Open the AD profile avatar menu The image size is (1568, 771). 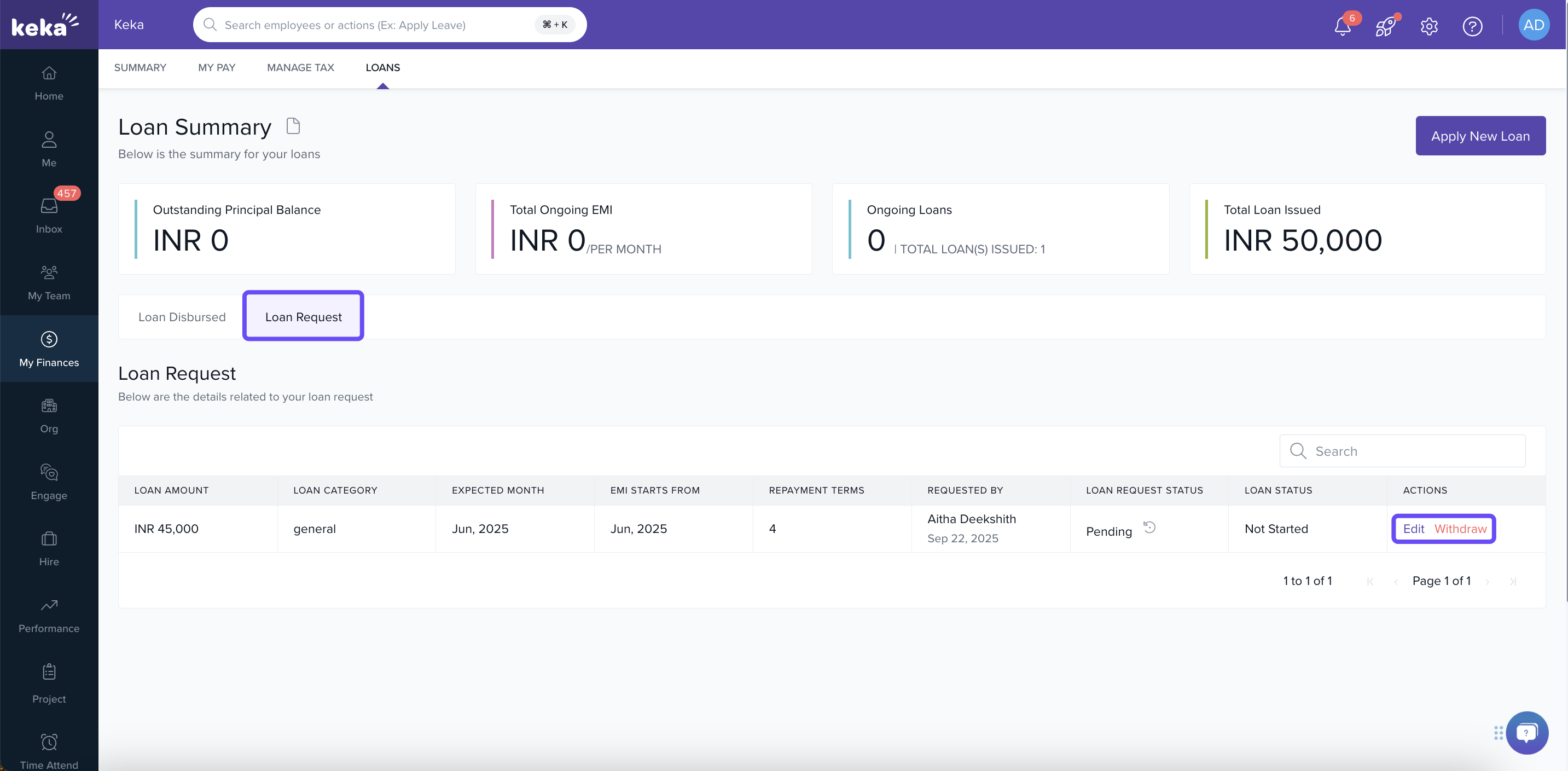coord(1534,25)
